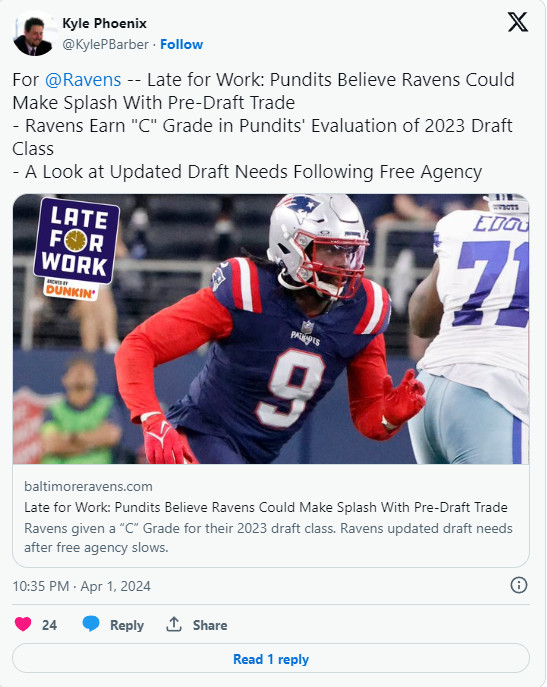Viewport: 547px width, 687px height.
Task: Click the pink heart like icon
Action: click(x=23, y=624)
